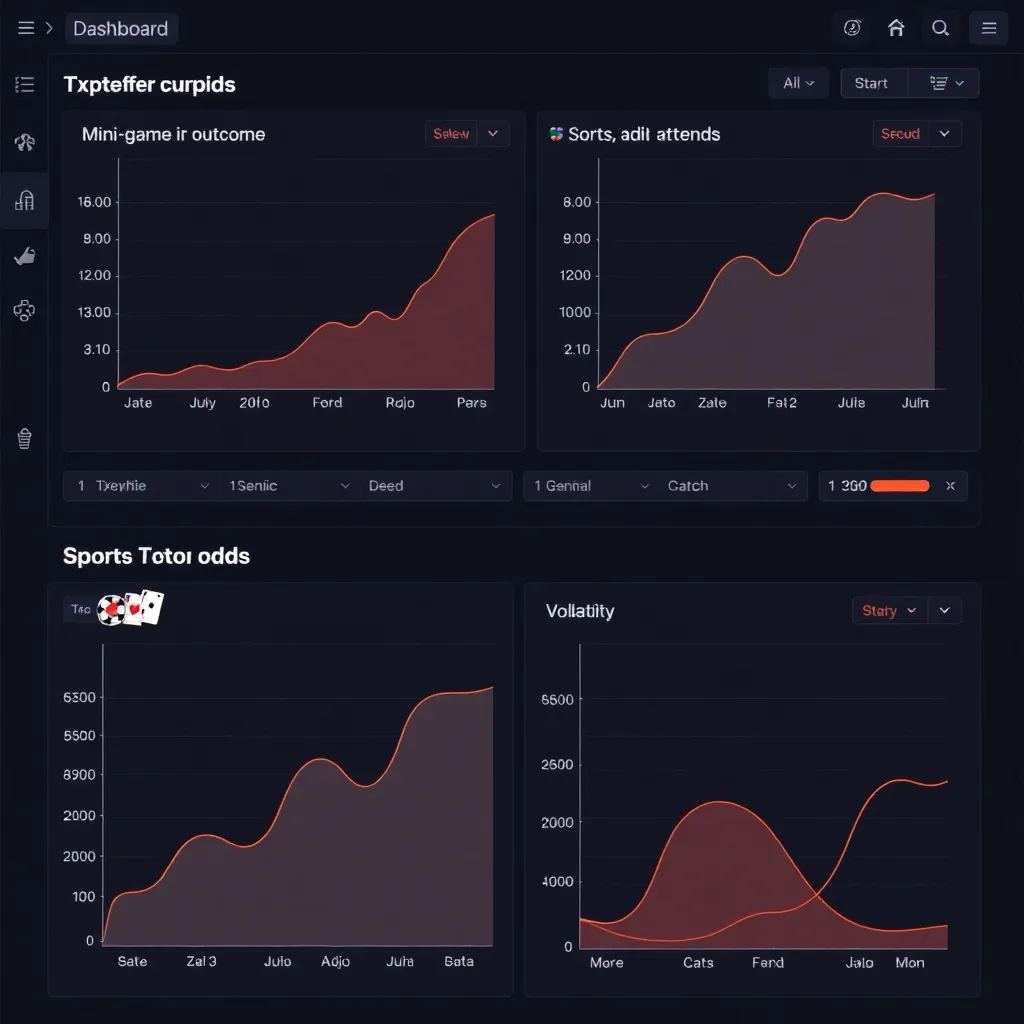
Task: Open the trash bin icon in sidebar
Action: click(x=25, y=438)
